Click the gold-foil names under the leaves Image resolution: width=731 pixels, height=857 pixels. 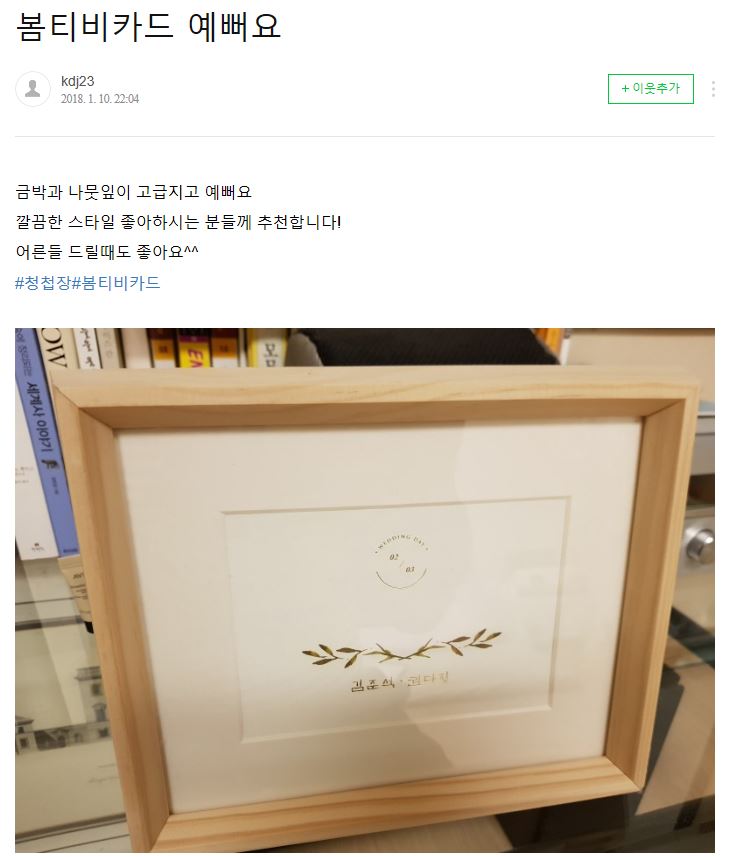click(399, 683)
